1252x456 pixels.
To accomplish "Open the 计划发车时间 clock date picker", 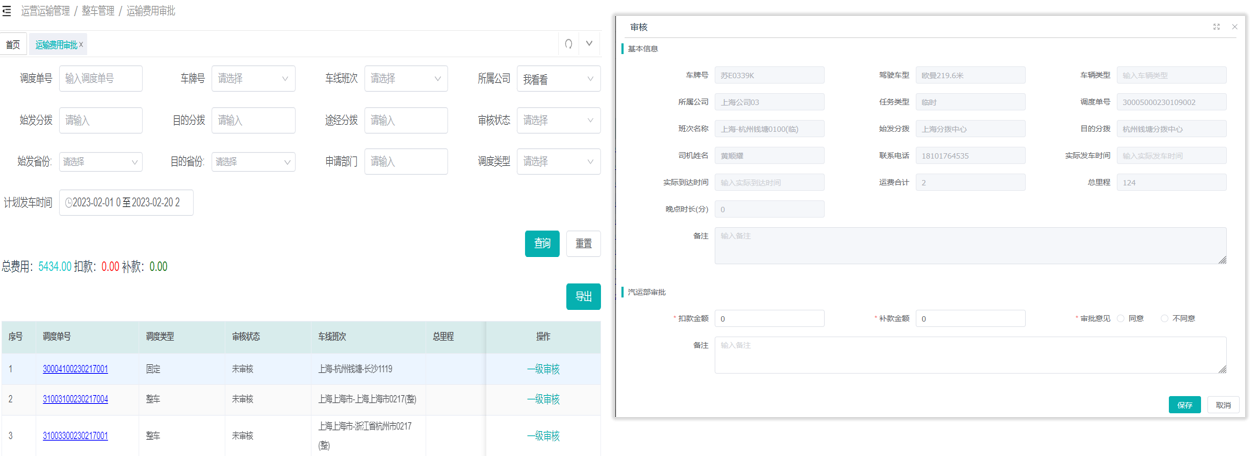I will click(x=69, y=203).
